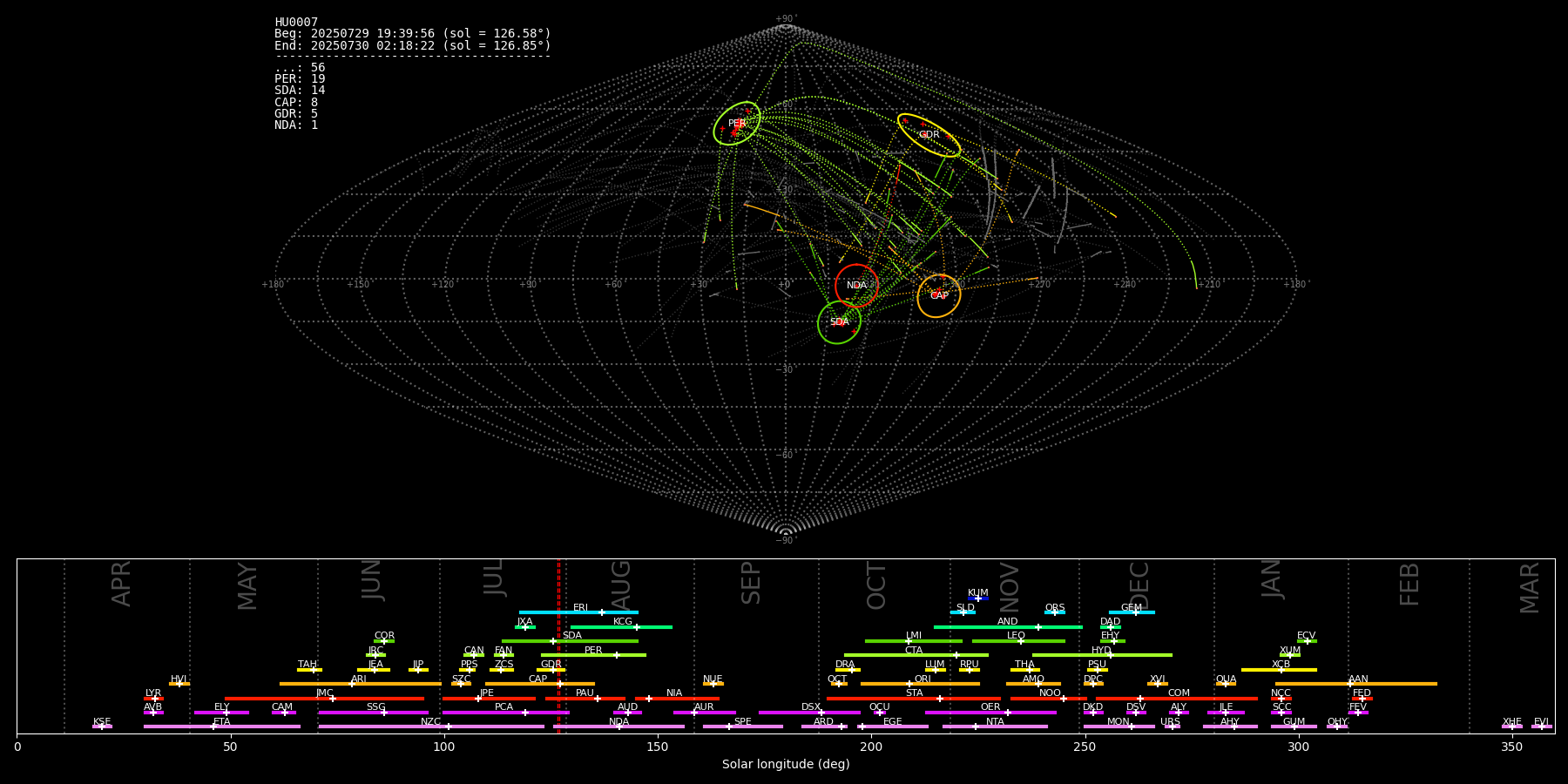Click the orange AAN activity bar
Viewport: 1568px width, 784px height.
1356,684
